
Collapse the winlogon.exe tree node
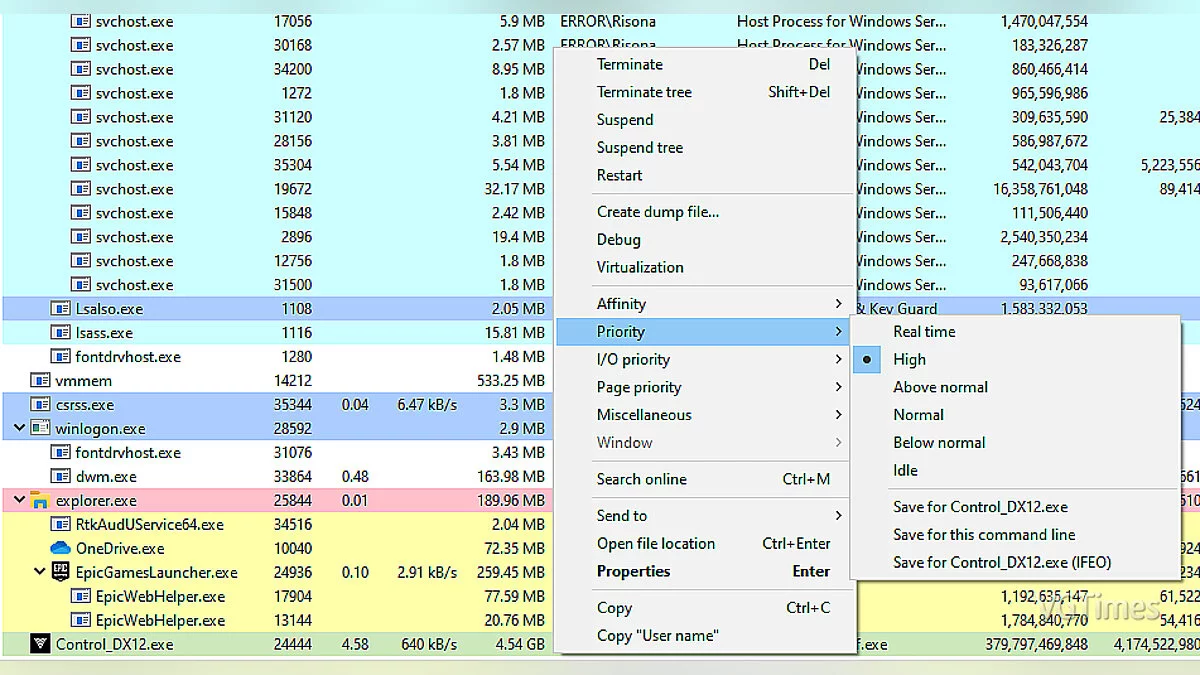[19, 428]
